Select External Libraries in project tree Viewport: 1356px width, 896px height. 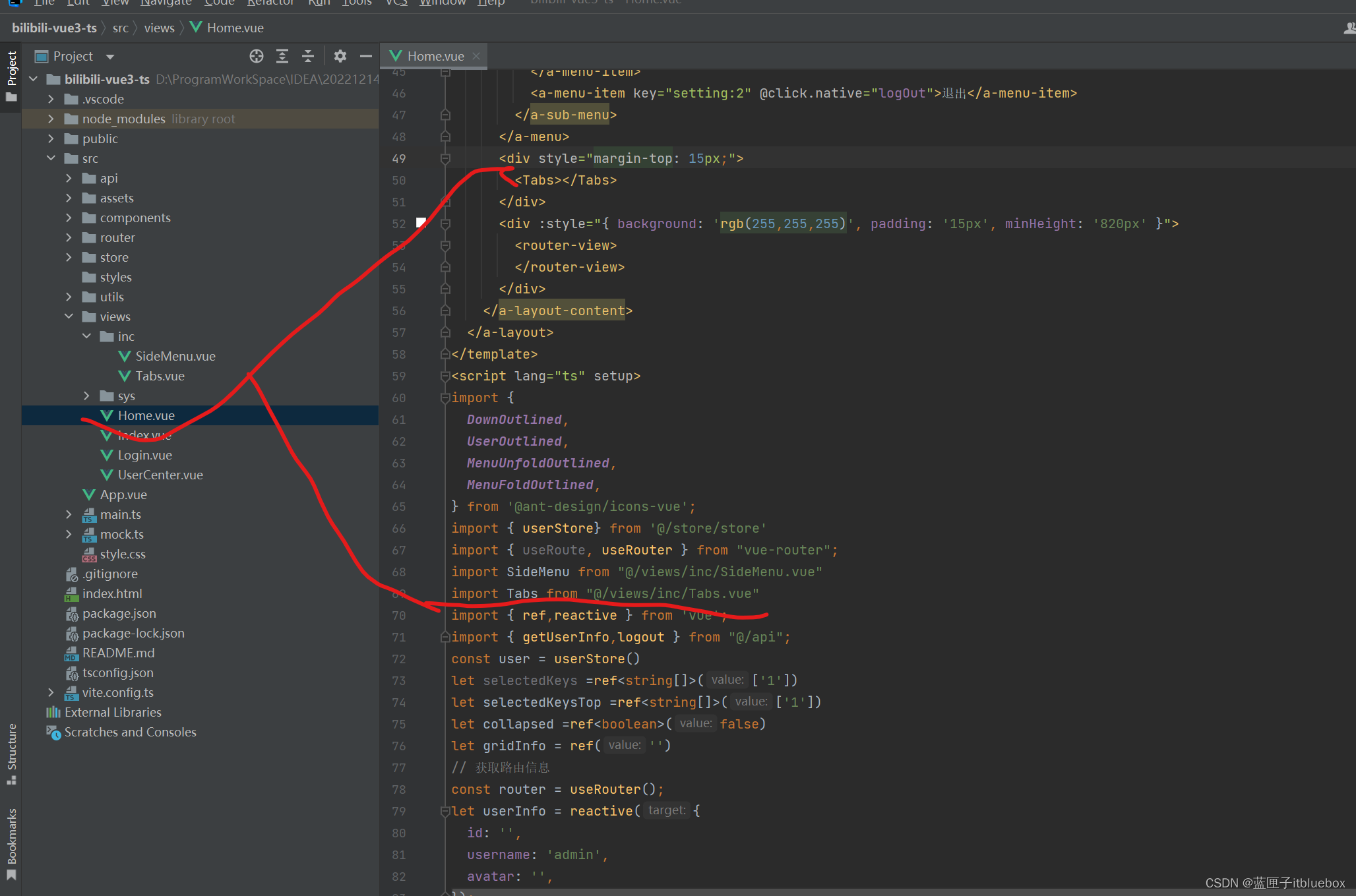[x=112, y=711]
